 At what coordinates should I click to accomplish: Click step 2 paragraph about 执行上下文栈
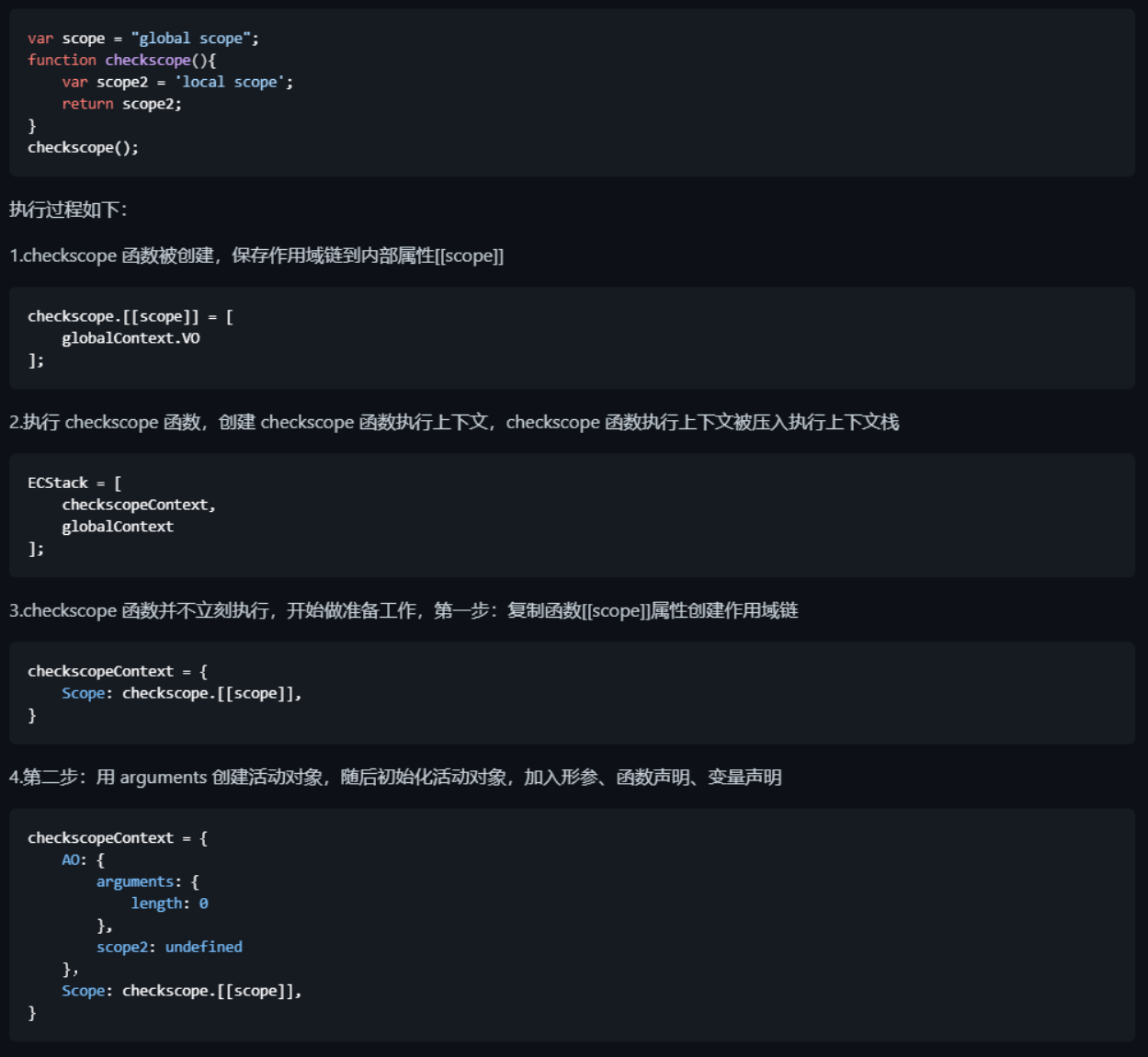click(x=454, y=422)
